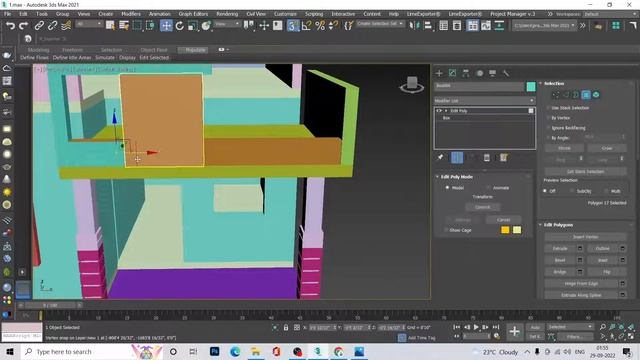Open the Motion tab in command panel
This screenshot has height=360, width=640.
click(x=480, y=73)
